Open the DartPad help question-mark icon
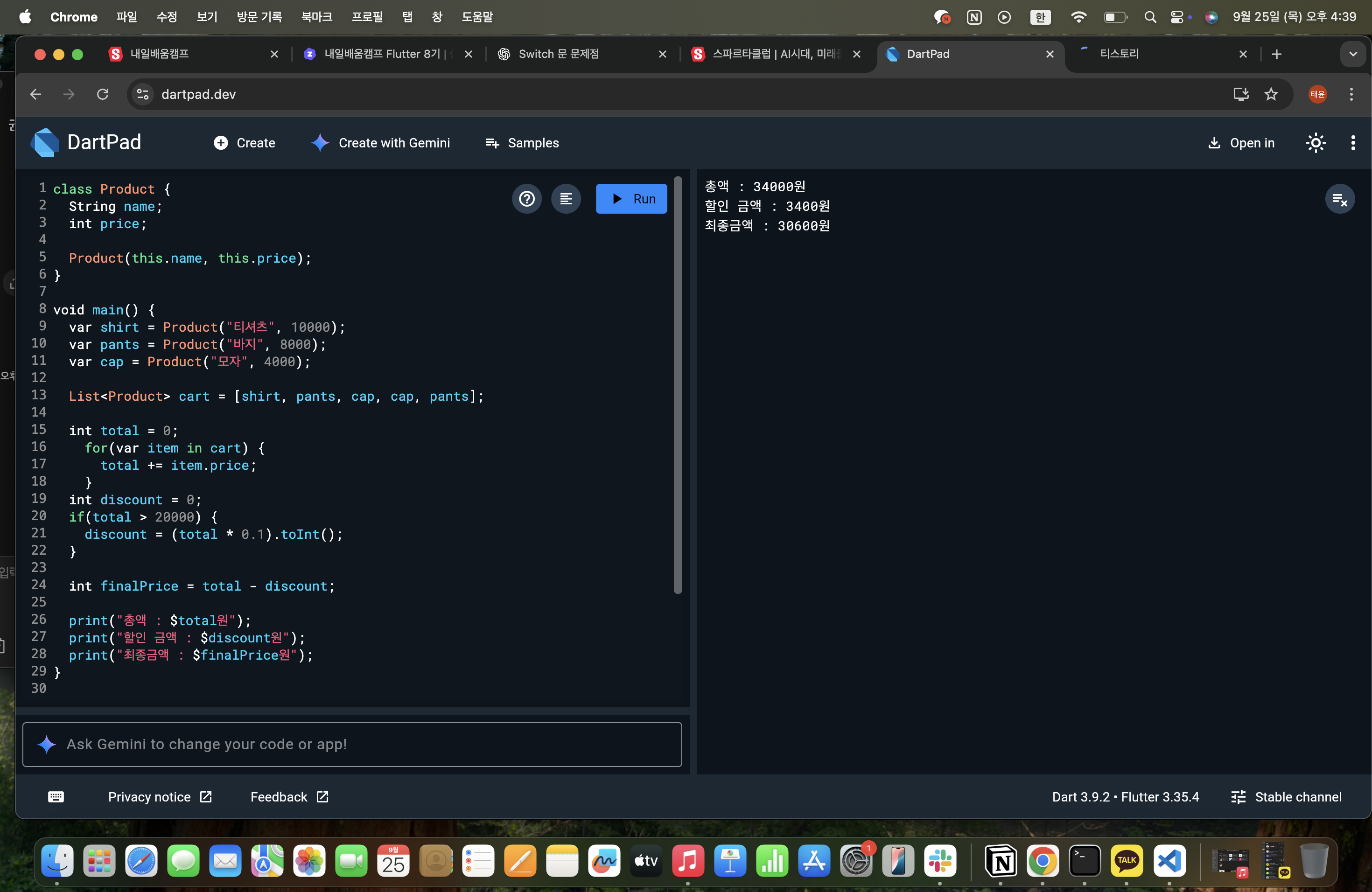 point(526,199)
